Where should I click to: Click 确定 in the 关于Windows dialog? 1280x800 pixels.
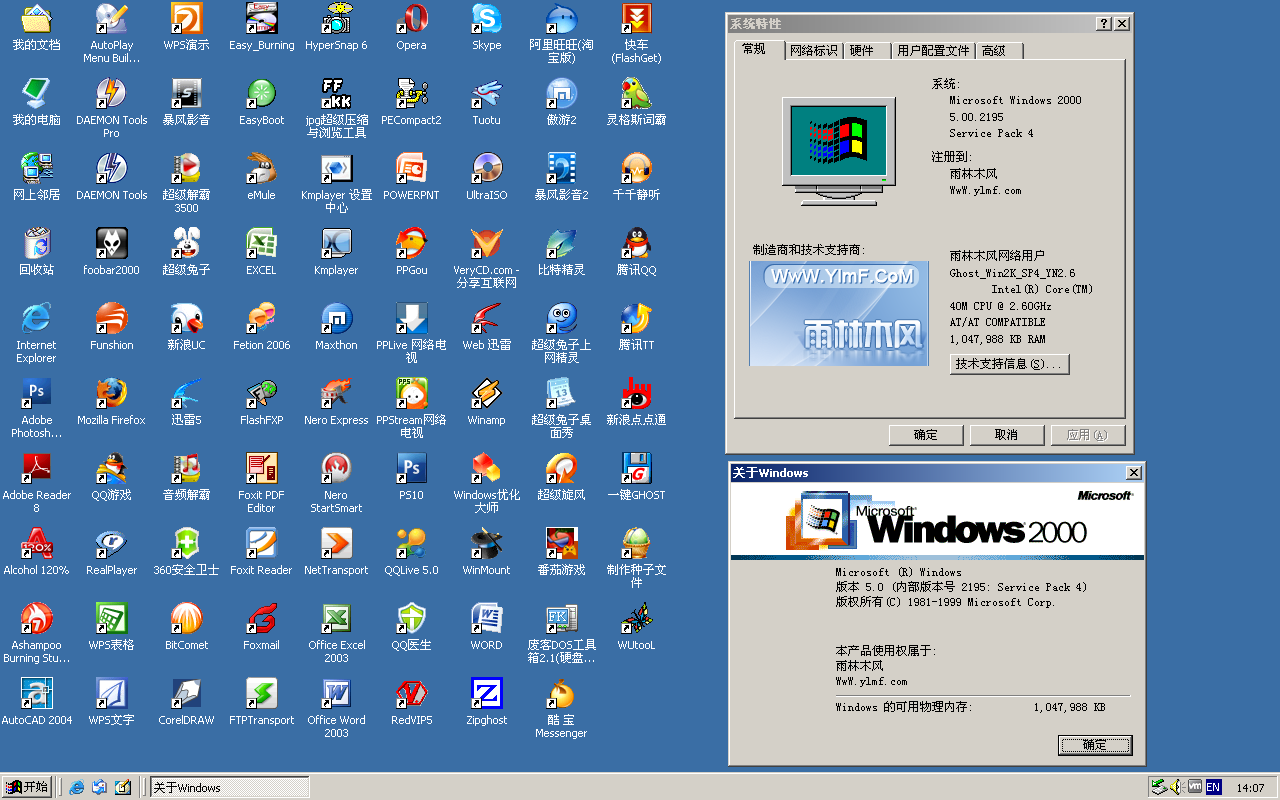coord(1095,745)
